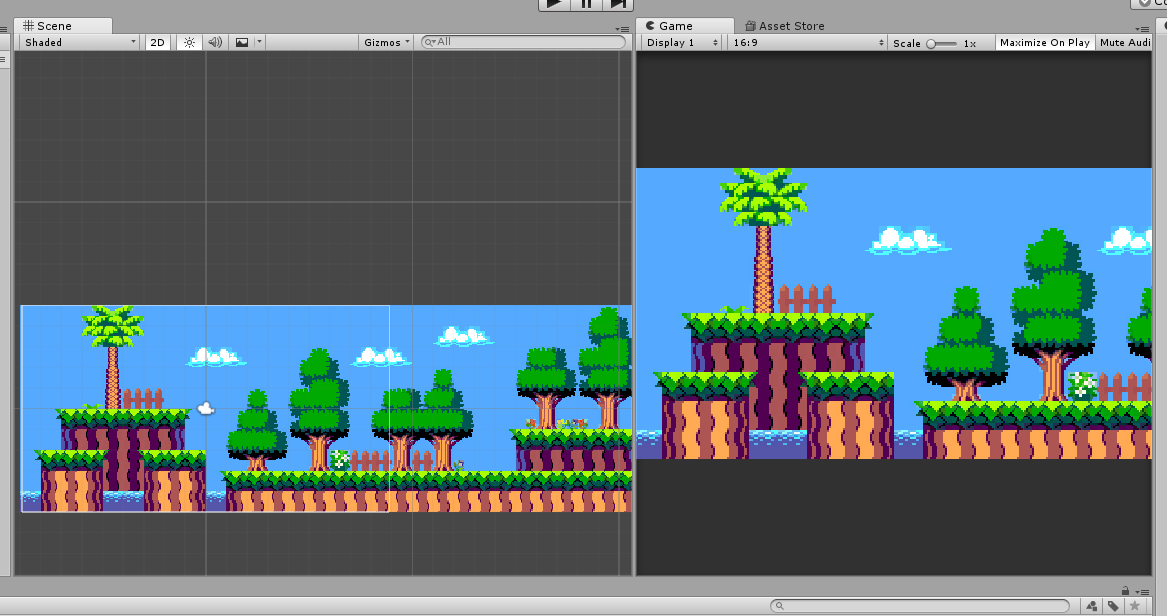Open the Display 1 dropdown
Image resolution: width=1167 pixels, height=616 pixels.
pos(682,42)
